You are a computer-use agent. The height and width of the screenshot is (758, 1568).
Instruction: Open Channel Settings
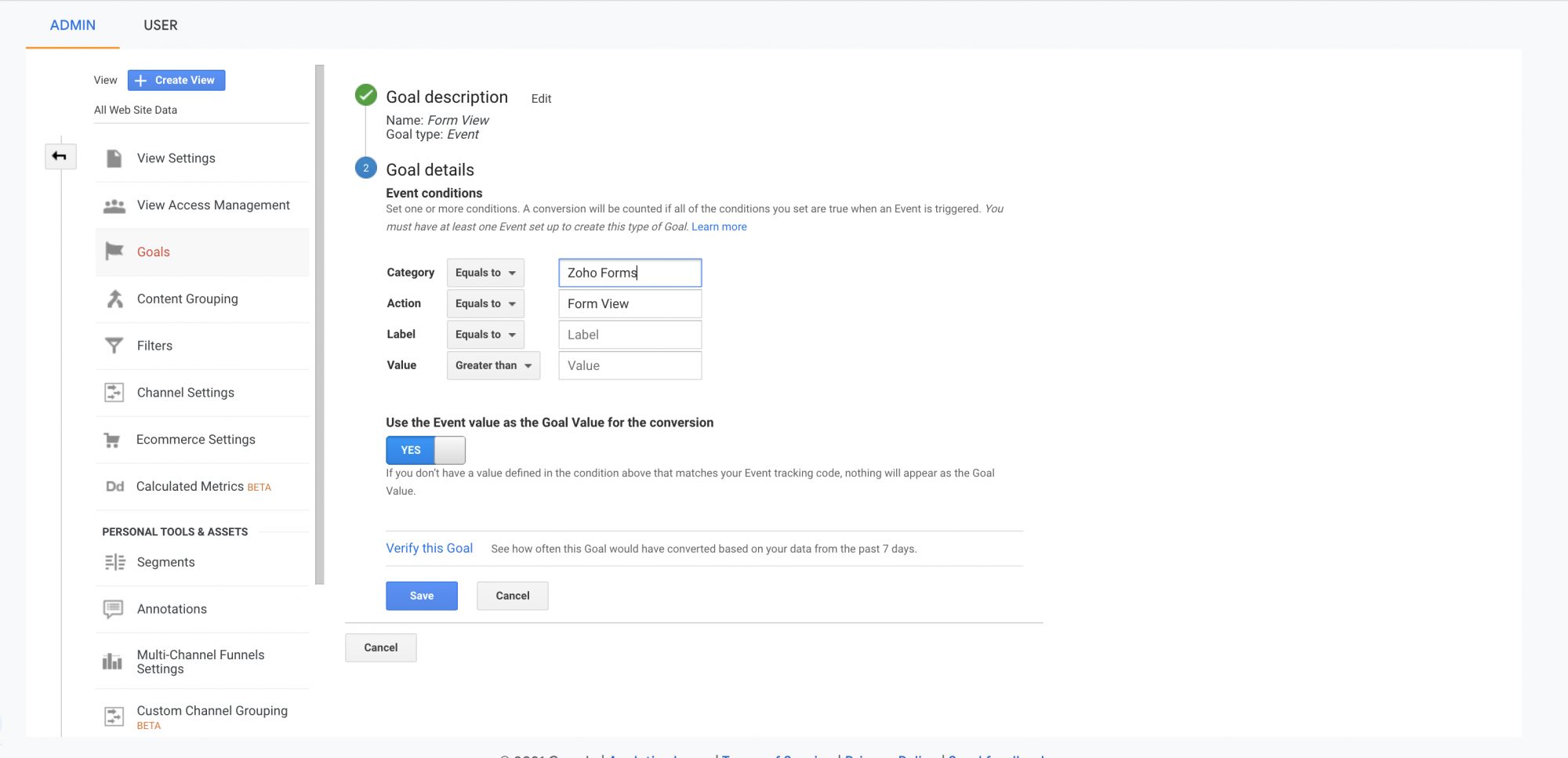point(185,392)
